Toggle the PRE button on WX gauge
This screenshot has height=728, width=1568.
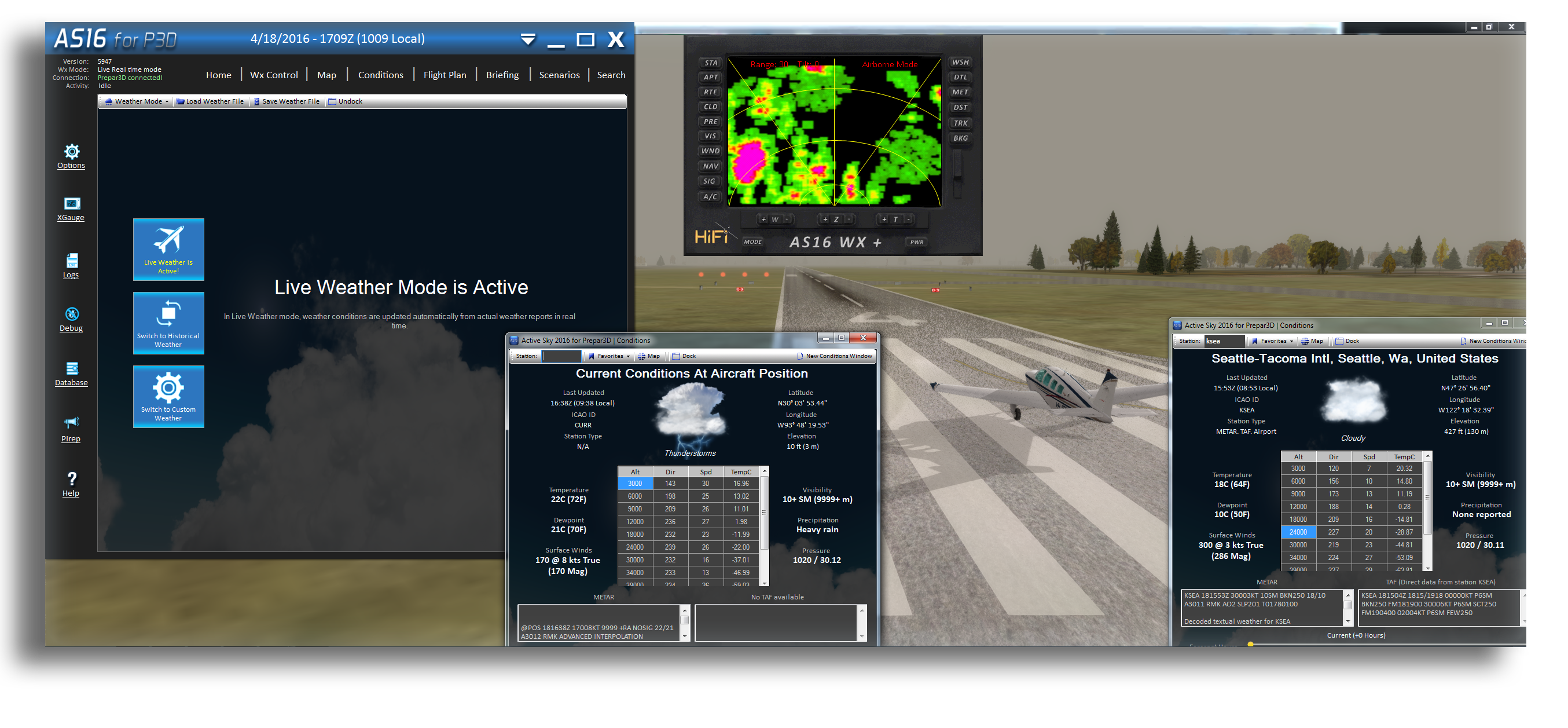710,121
